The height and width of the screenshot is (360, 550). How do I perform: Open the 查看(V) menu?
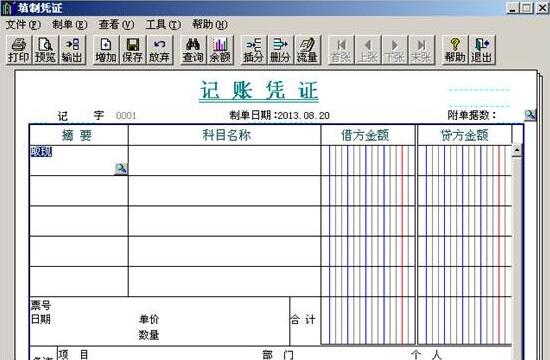(x=116, y=25)
